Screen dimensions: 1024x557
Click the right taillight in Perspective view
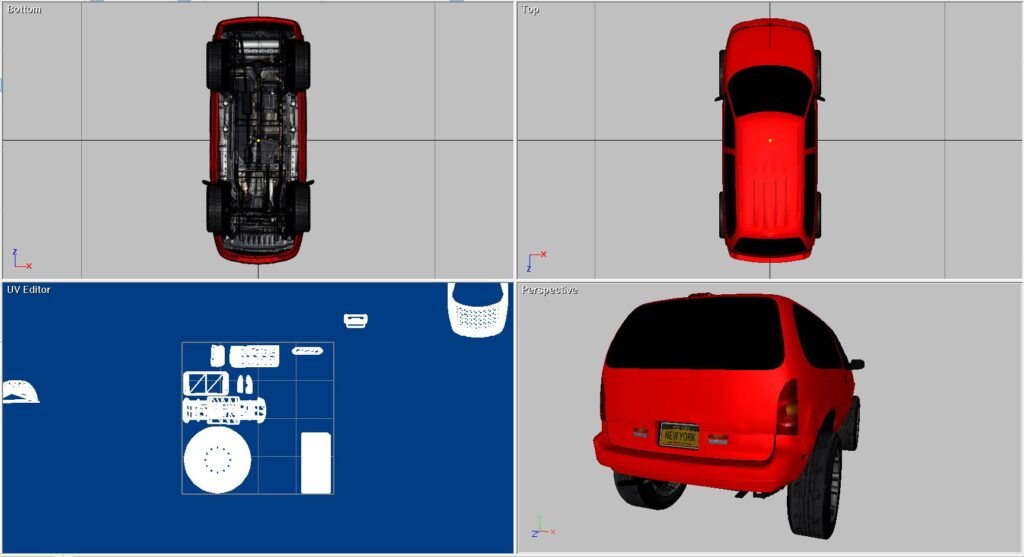787,406
